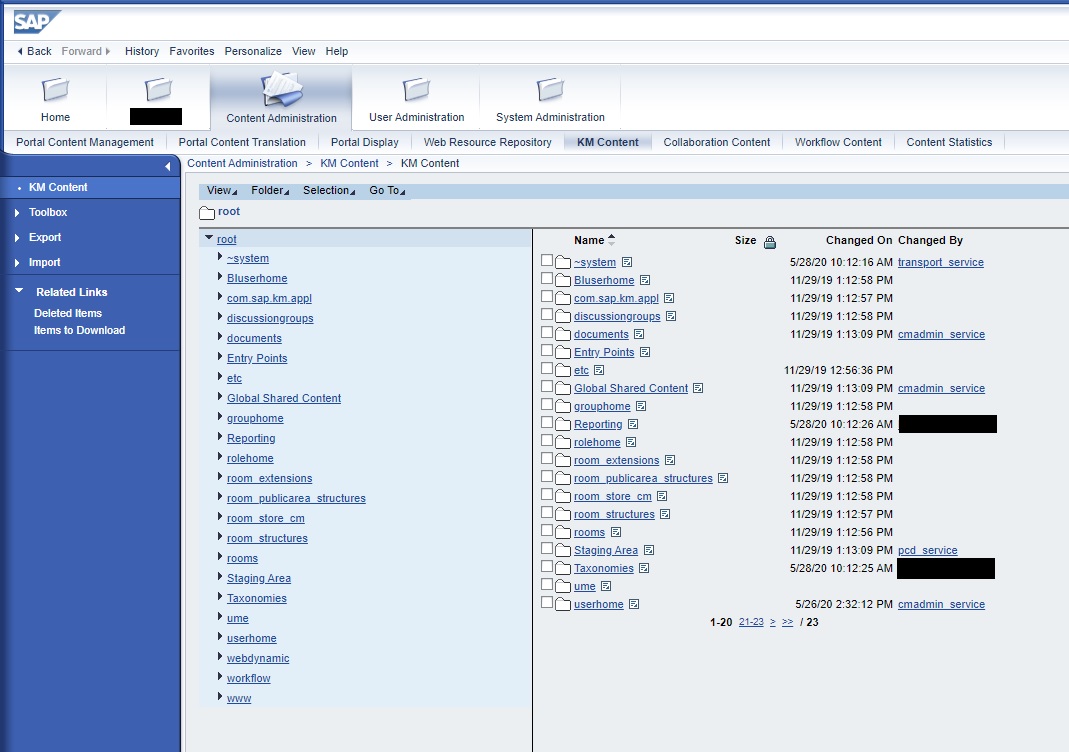Collapse the left navigation panel arrow
Viewport: 1069px width, 752px height.
(168, 166)
